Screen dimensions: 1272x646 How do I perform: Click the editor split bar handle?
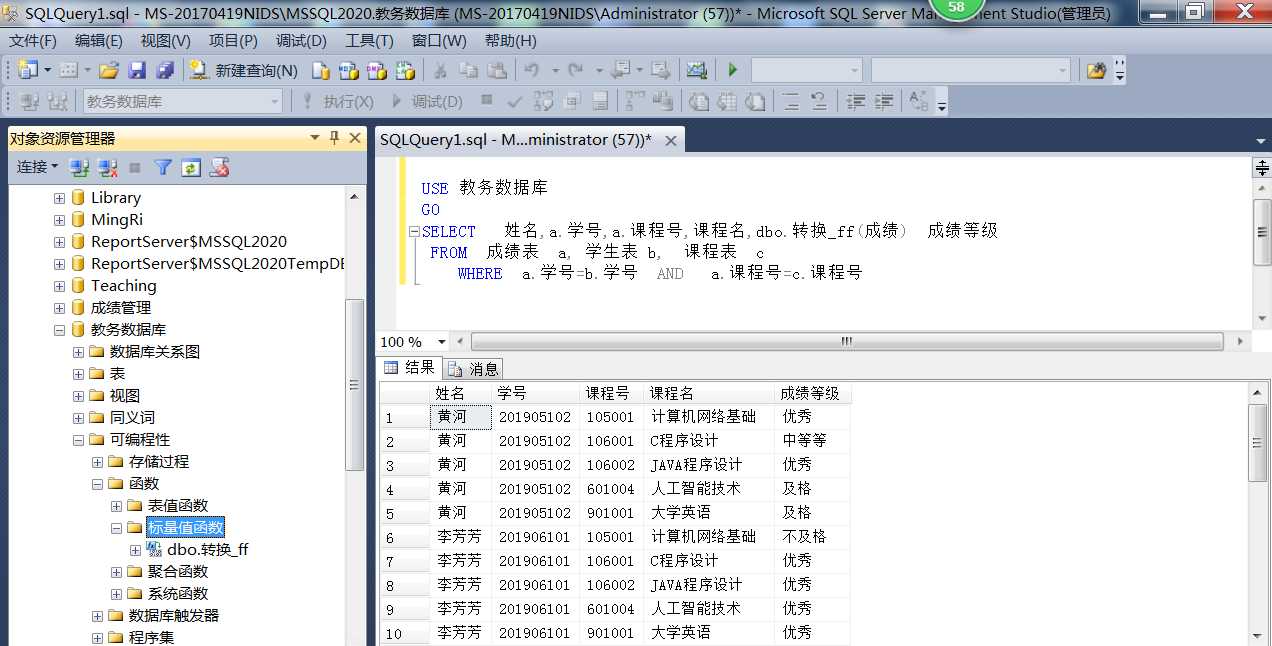point(1262,168)
